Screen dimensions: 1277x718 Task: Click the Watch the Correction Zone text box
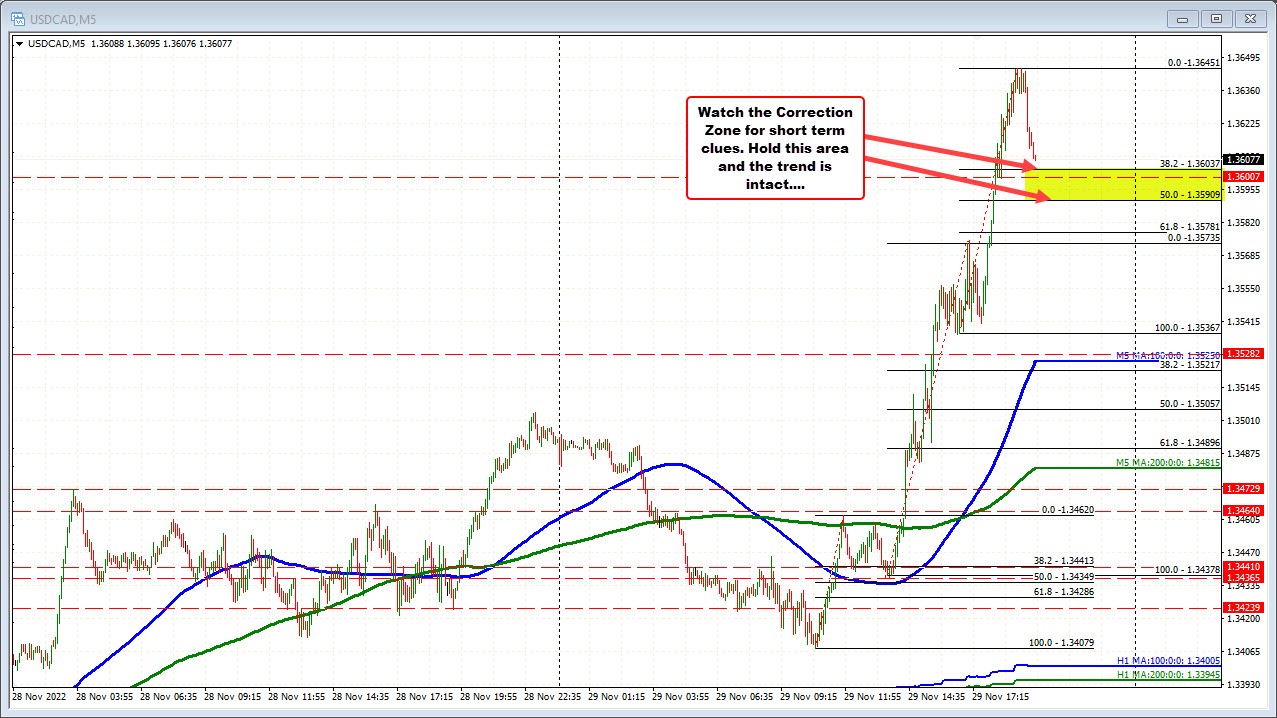(775, 148)
